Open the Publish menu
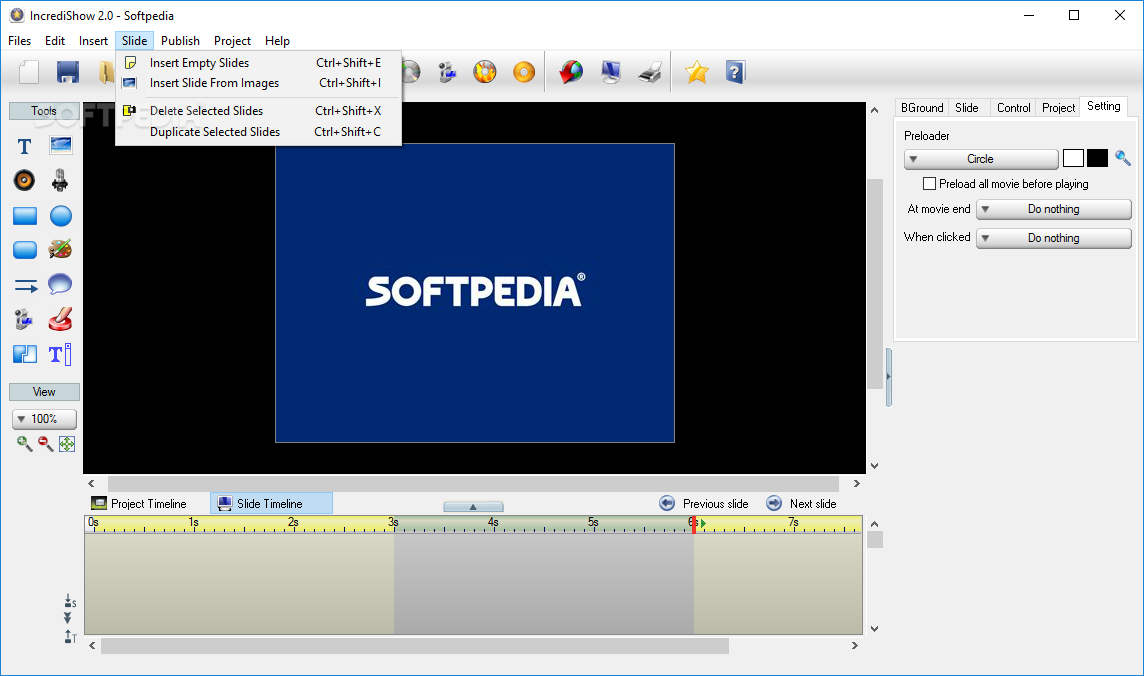The height and width of the screenshot is (676, 1144). coord(180,41)
